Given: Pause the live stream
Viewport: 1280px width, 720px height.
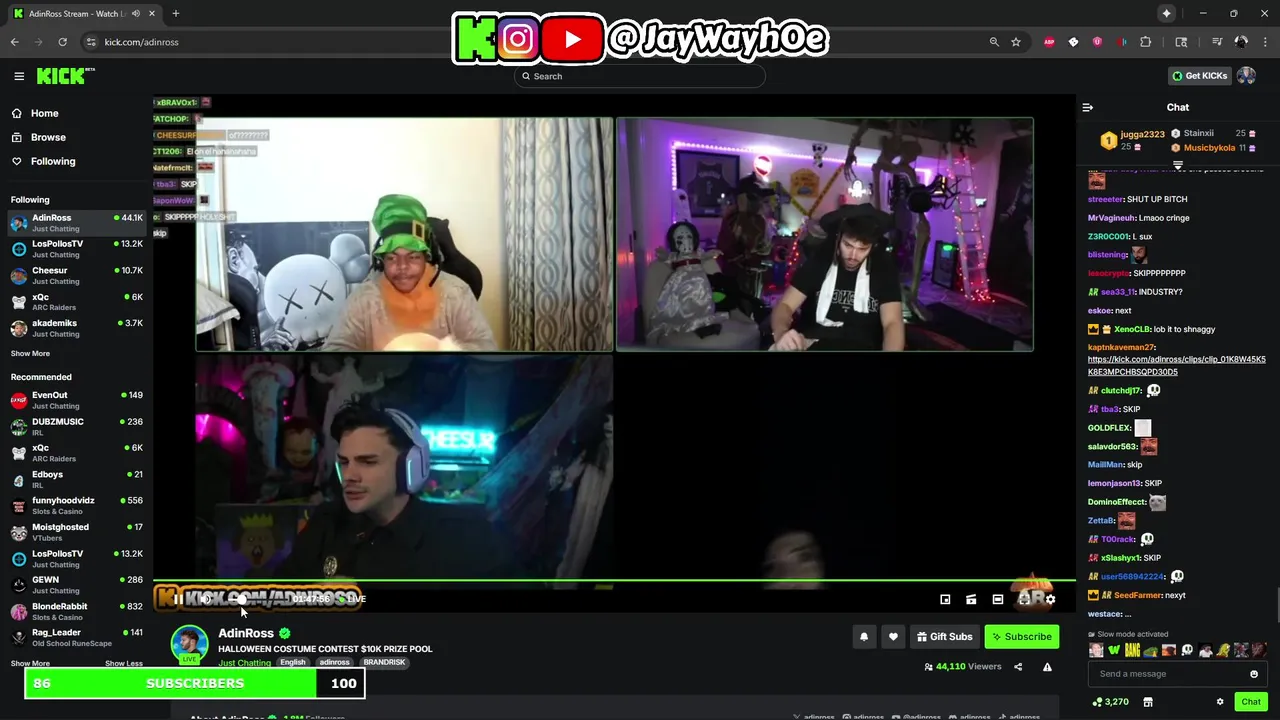Looking at the screenshot, I should pos(178,599).
